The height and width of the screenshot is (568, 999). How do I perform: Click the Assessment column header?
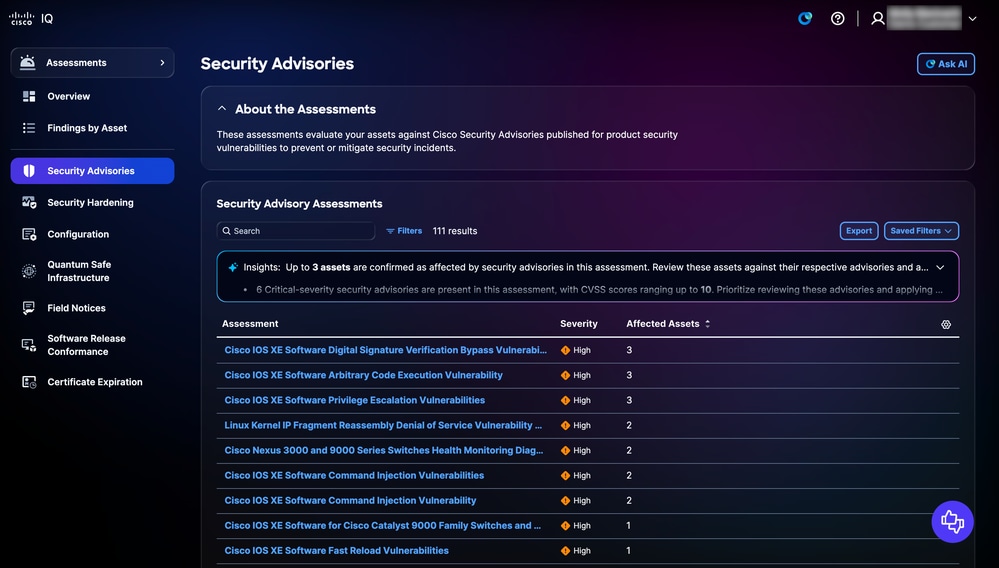pos(250,324)
